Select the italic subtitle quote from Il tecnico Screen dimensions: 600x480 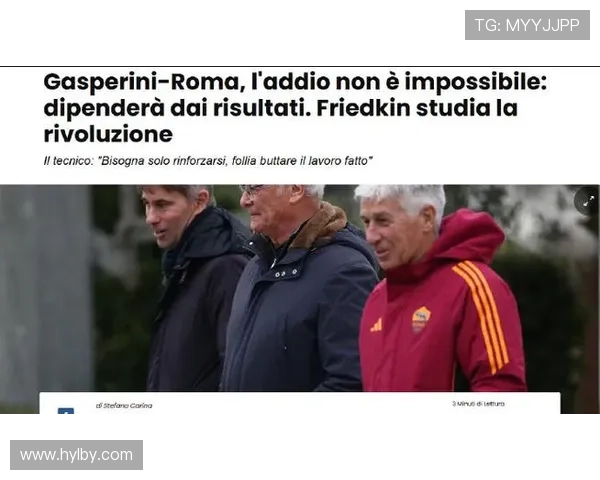pyautogui.click(x=208, y=161)
